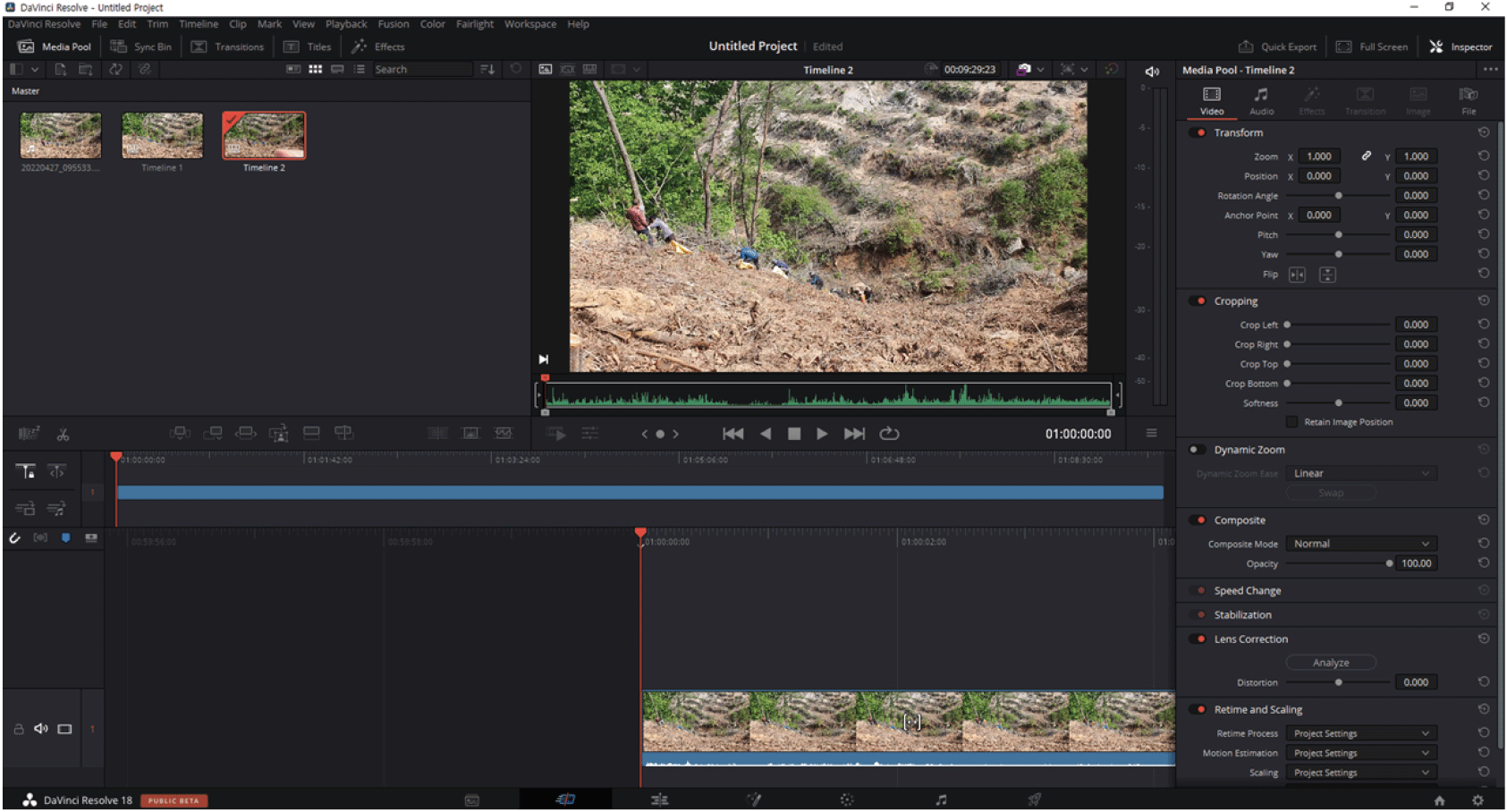Mute the track 1 audio
Image resolution: width=1507 pixels, height=812 pixels.
click(41, 729)
